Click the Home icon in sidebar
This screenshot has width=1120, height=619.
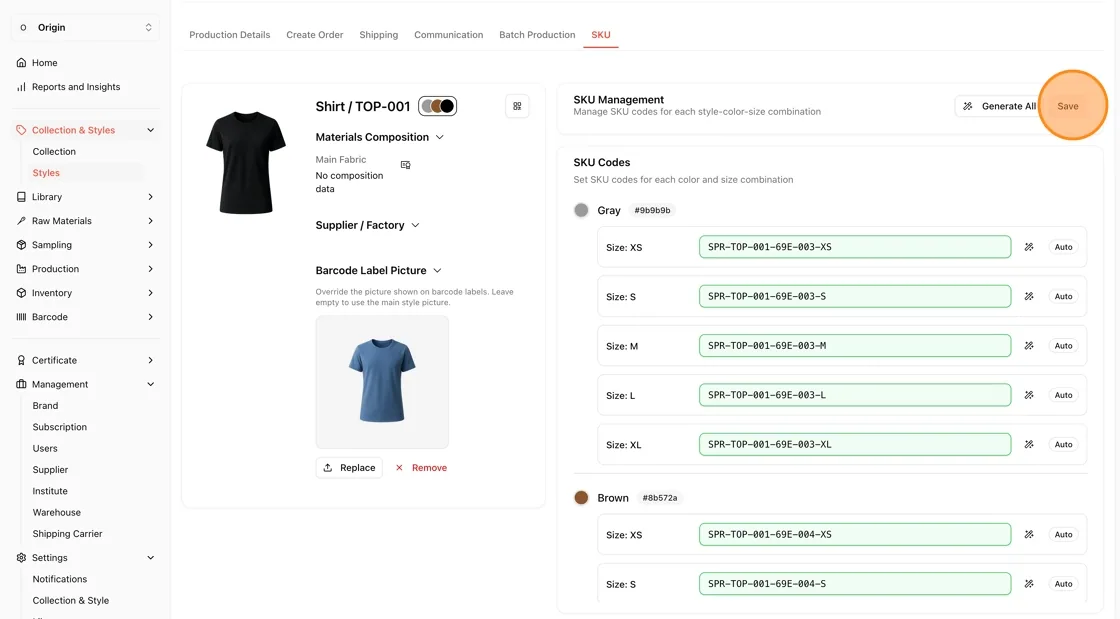(21, 63)
